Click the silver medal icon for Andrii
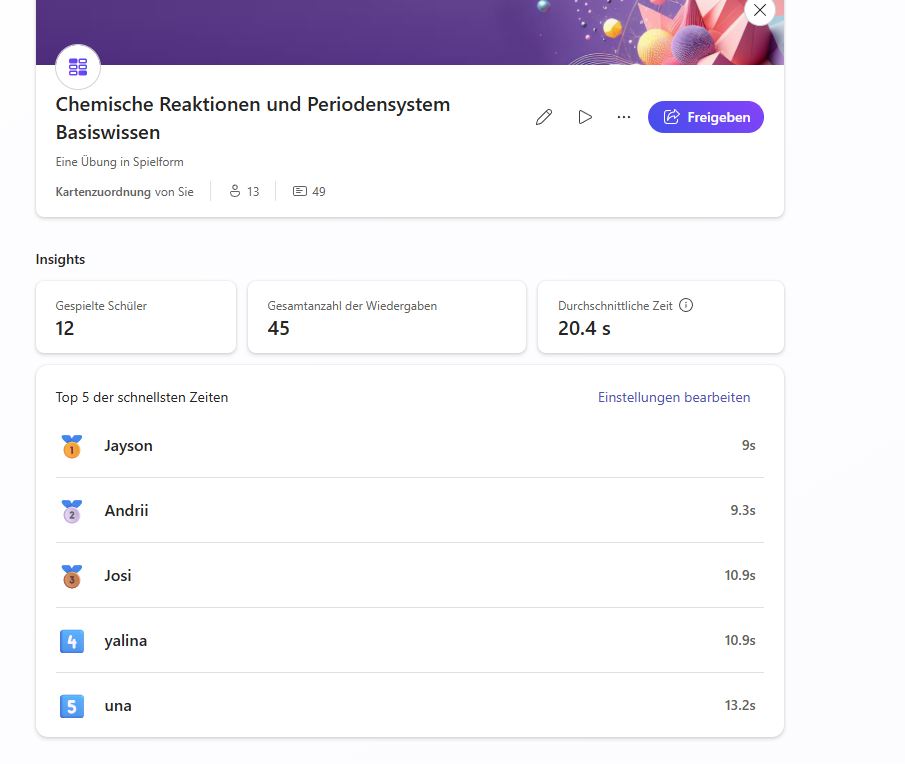The height and width of the screenshot is (764, 905). point(71,511)
